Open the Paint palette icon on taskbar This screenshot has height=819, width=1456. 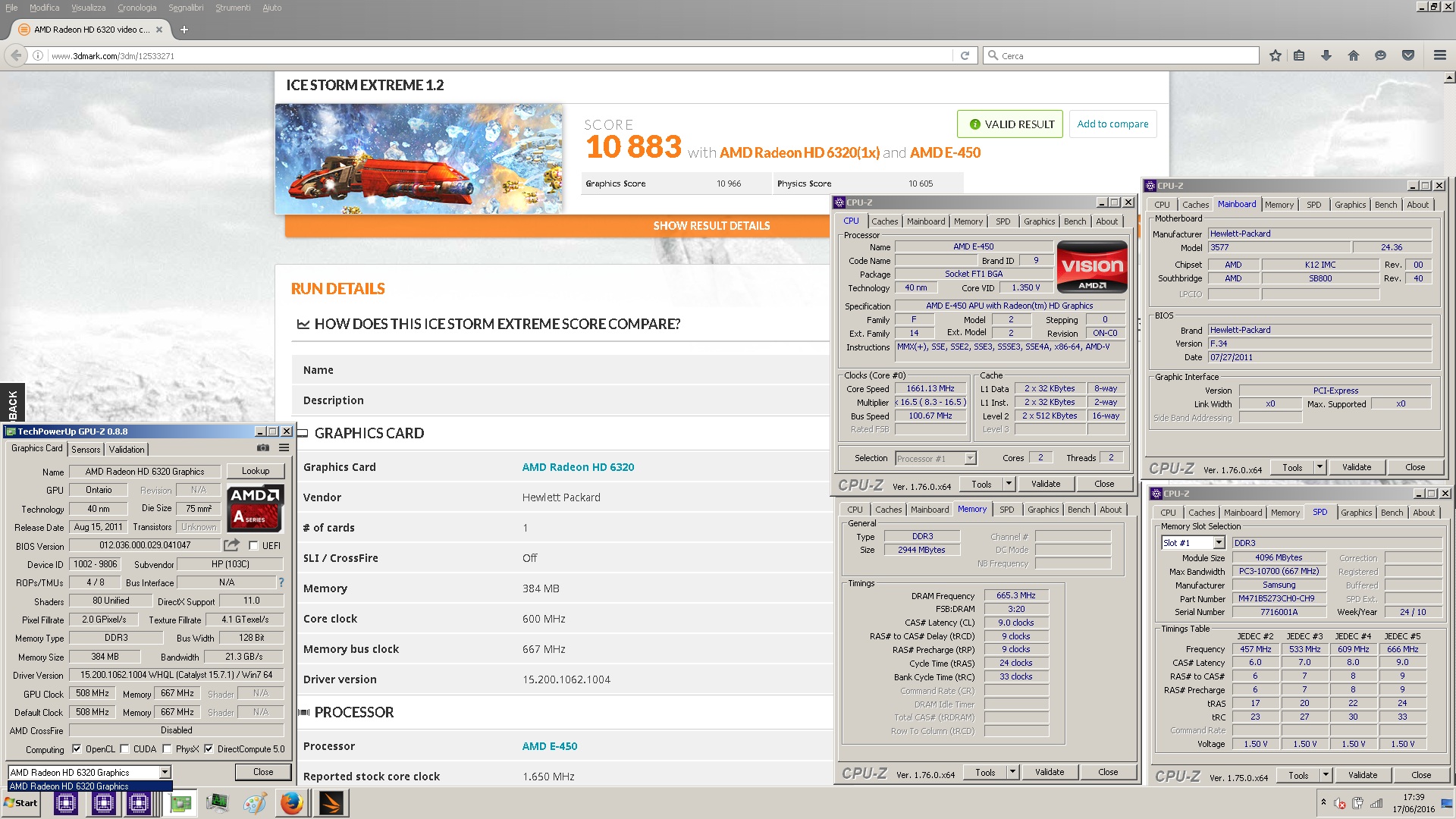[x=255, y=803]
